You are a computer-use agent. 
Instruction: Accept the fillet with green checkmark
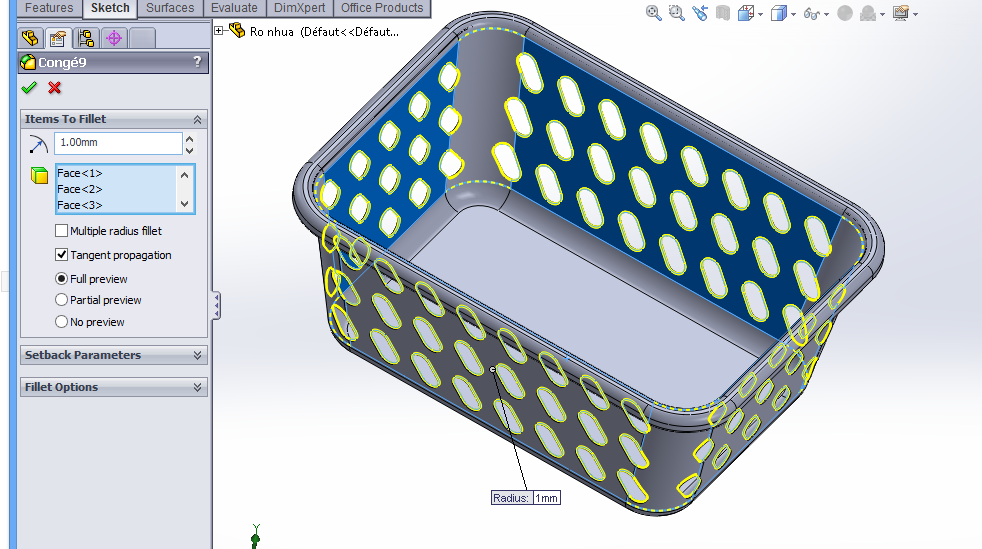click(x=29, y=88)
